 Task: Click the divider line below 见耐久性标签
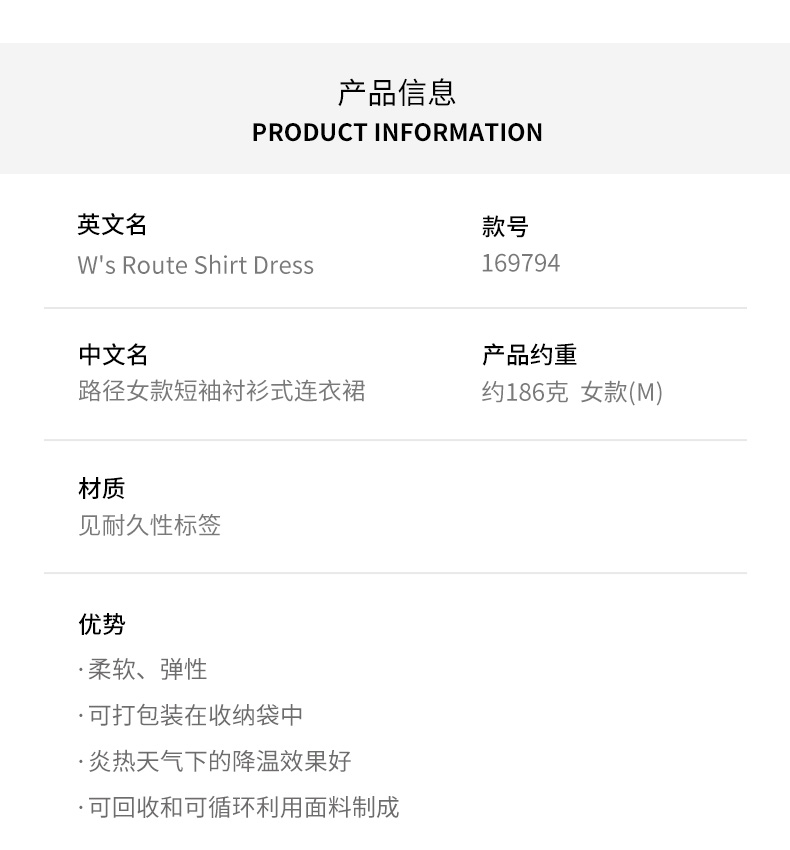pos(395,573)
